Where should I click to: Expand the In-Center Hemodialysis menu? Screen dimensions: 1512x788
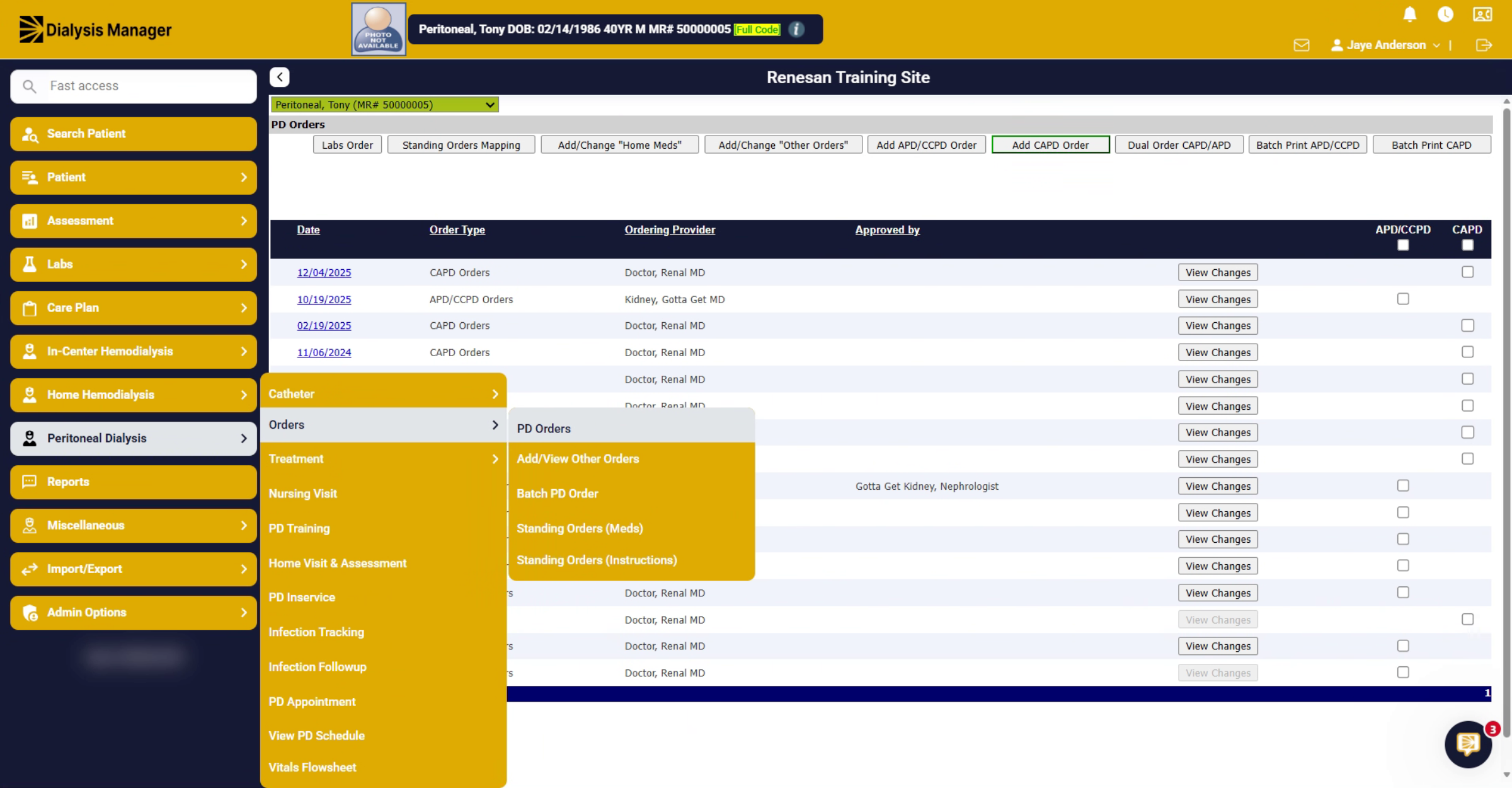coord(134,351)
